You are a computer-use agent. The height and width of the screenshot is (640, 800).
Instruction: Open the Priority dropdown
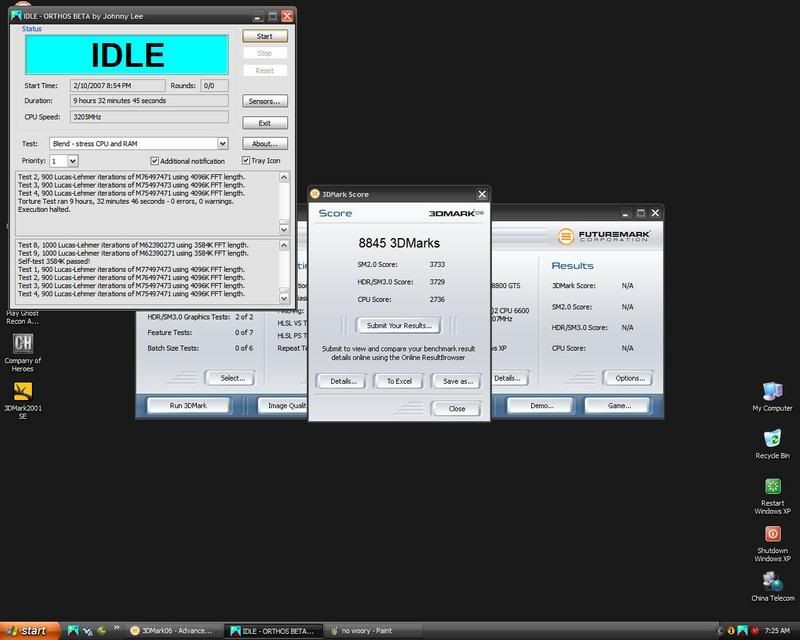tap(72, 161)
